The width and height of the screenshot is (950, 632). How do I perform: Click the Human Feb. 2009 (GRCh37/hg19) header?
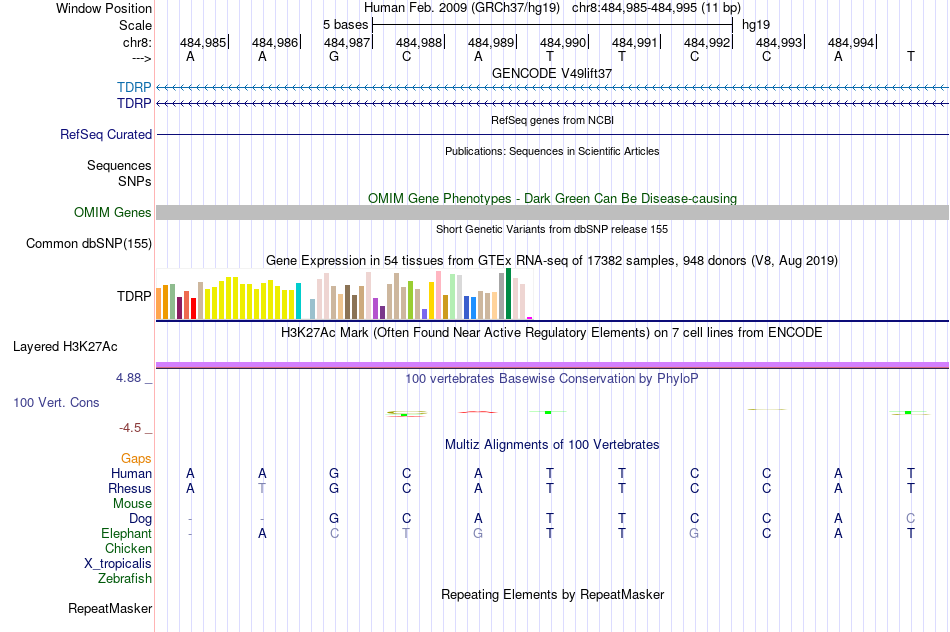[462, 8]
